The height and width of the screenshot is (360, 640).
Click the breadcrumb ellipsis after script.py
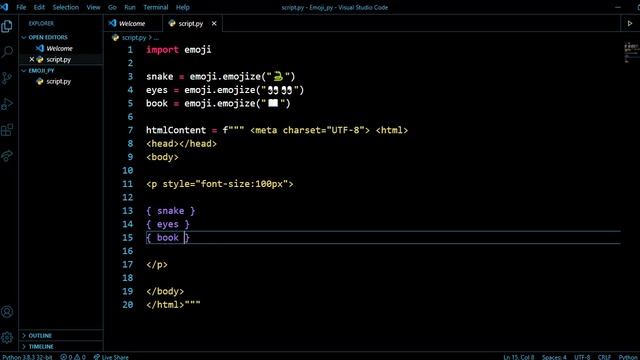pyautogui.click(x=156, y=38)
